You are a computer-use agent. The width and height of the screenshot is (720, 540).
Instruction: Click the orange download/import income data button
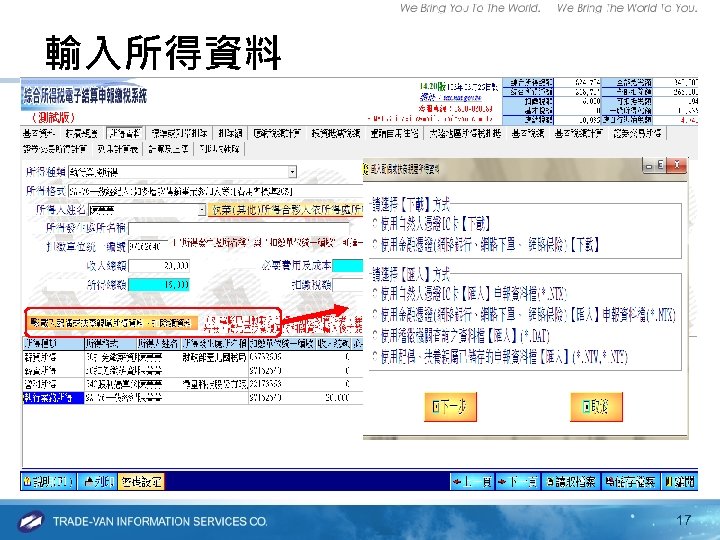(x=112, y=323)
